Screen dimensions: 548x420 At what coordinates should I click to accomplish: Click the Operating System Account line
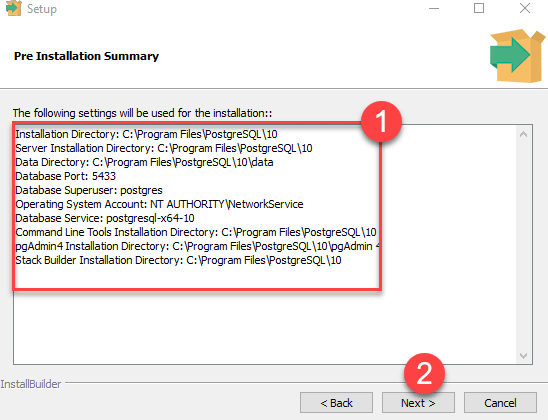[159, 204]
